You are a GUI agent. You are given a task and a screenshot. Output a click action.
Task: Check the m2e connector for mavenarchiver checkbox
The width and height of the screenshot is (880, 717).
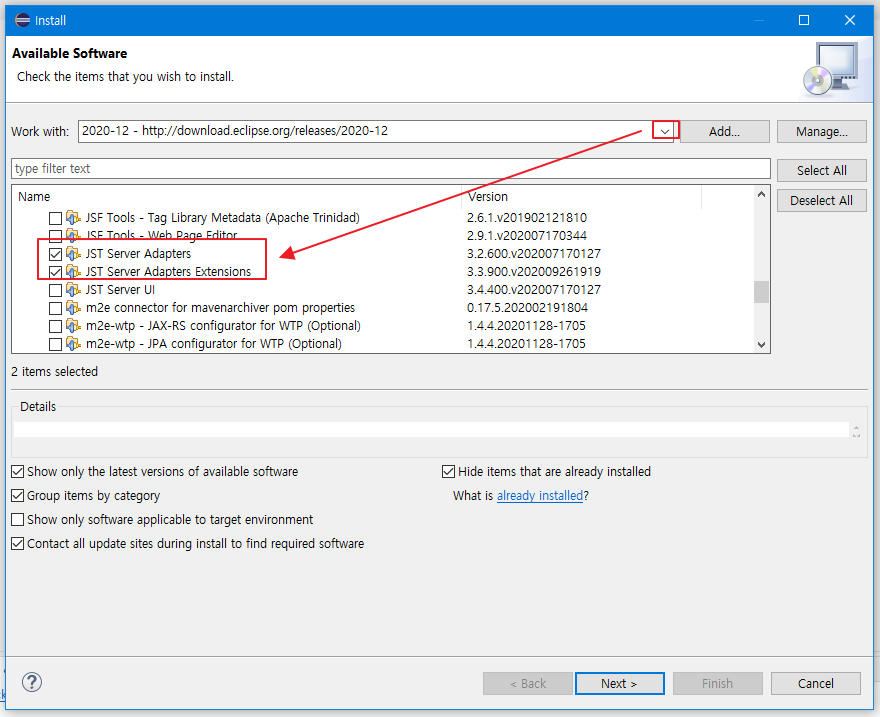55,308
